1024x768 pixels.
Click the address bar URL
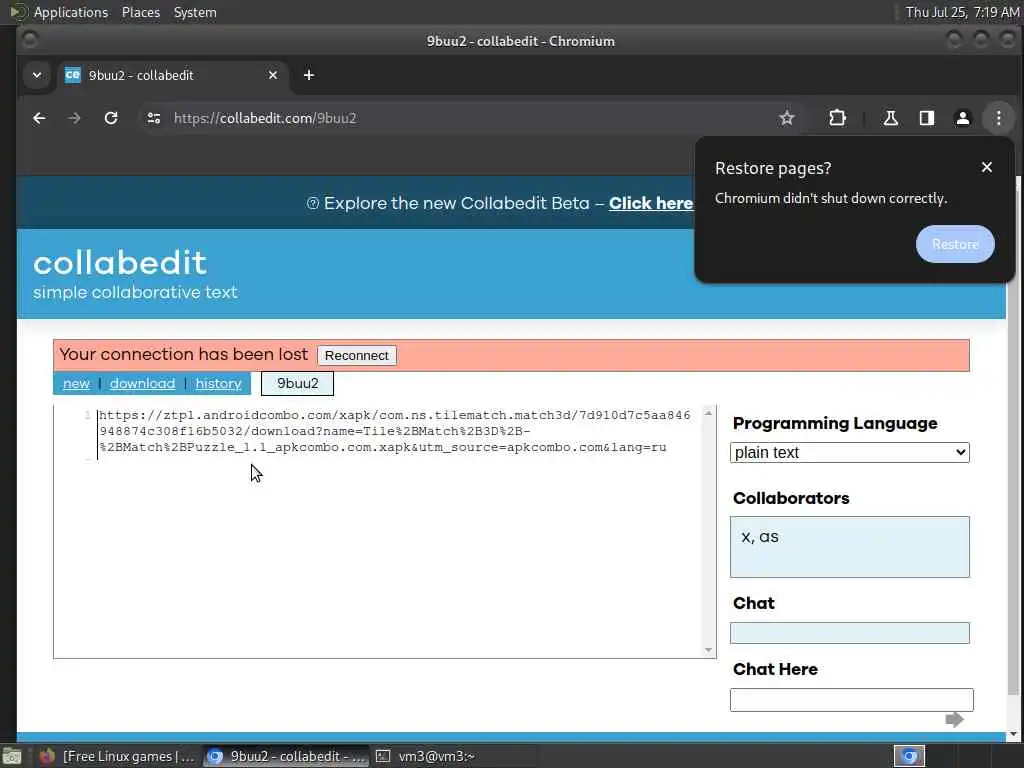coord(265,118)
